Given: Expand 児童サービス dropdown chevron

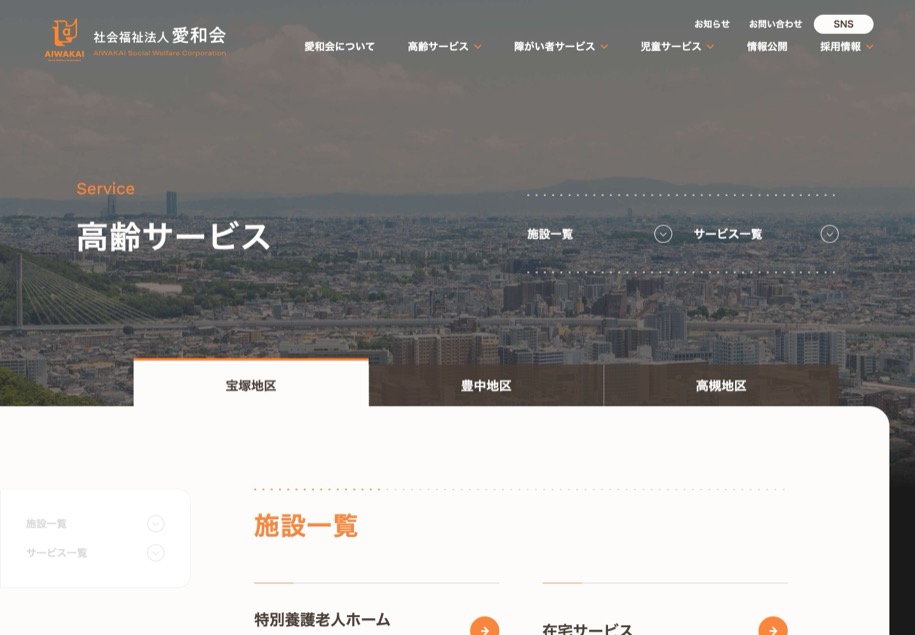Looking at the screenshot, I should tap(710, 47).
